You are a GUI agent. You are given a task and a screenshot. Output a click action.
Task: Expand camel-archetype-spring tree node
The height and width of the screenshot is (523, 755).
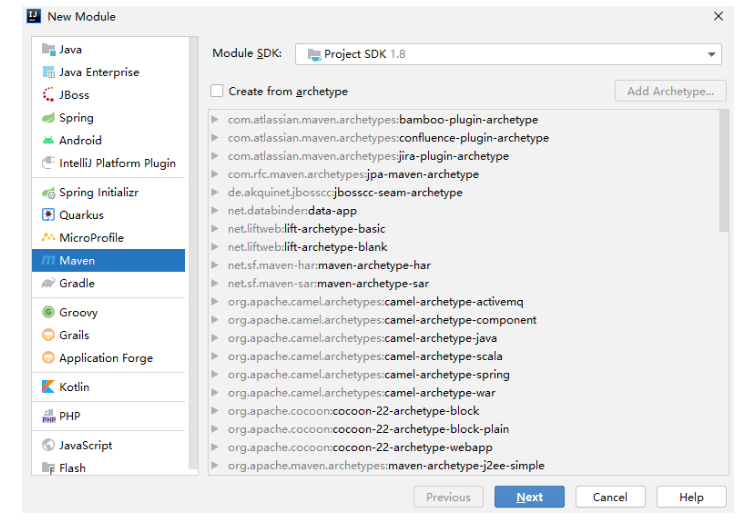click(x=215, y=375)
